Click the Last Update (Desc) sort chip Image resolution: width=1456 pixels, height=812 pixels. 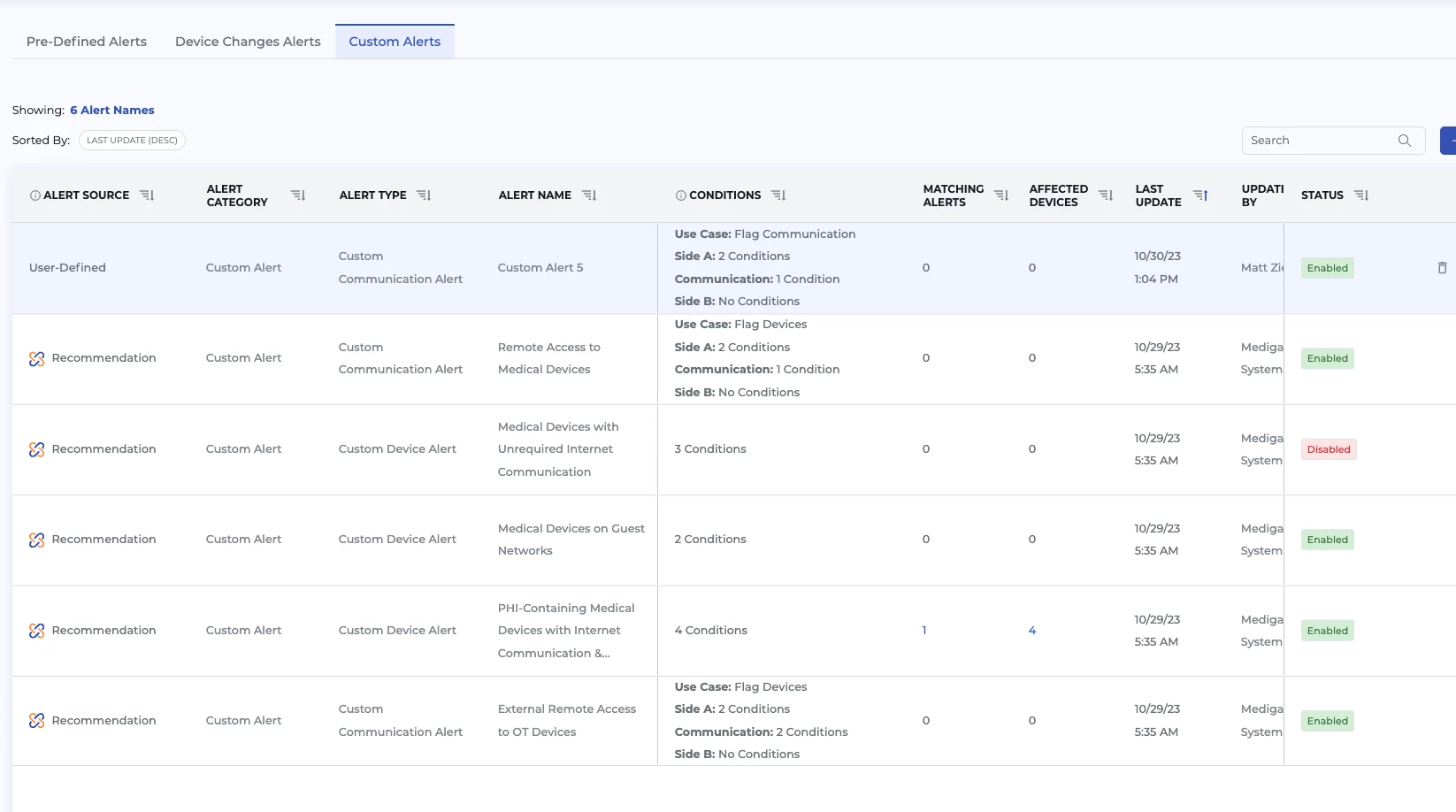pos(132,141)
